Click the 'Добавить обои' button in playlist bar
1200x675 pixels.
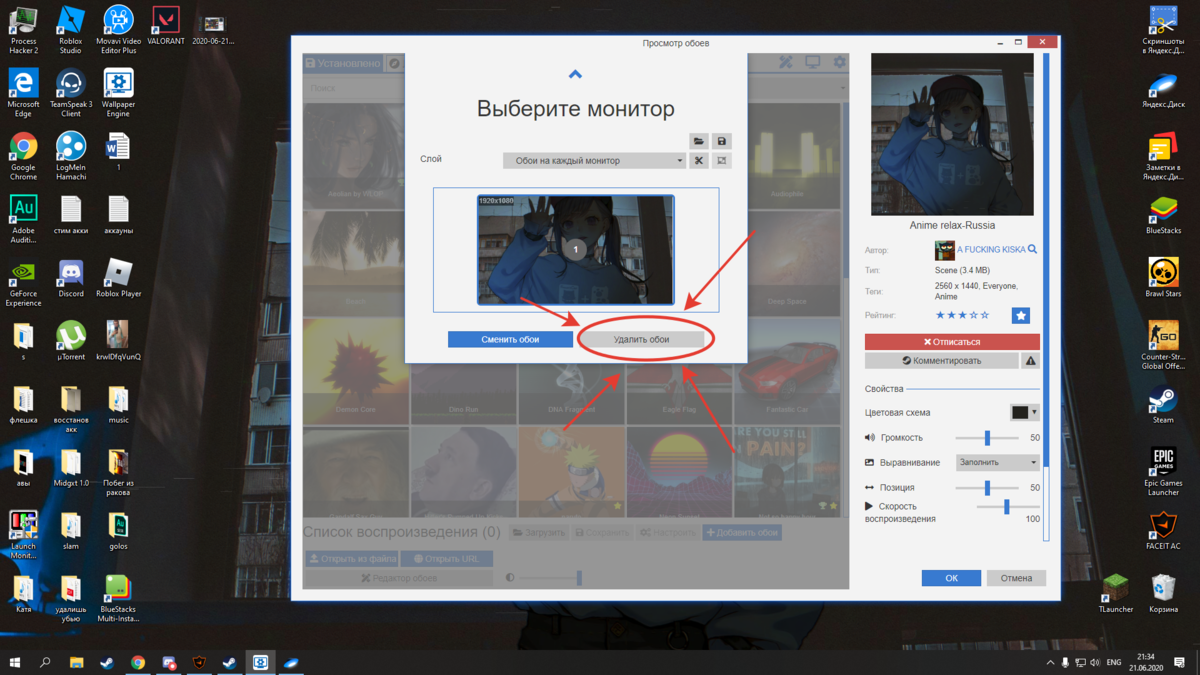[742, 533]
